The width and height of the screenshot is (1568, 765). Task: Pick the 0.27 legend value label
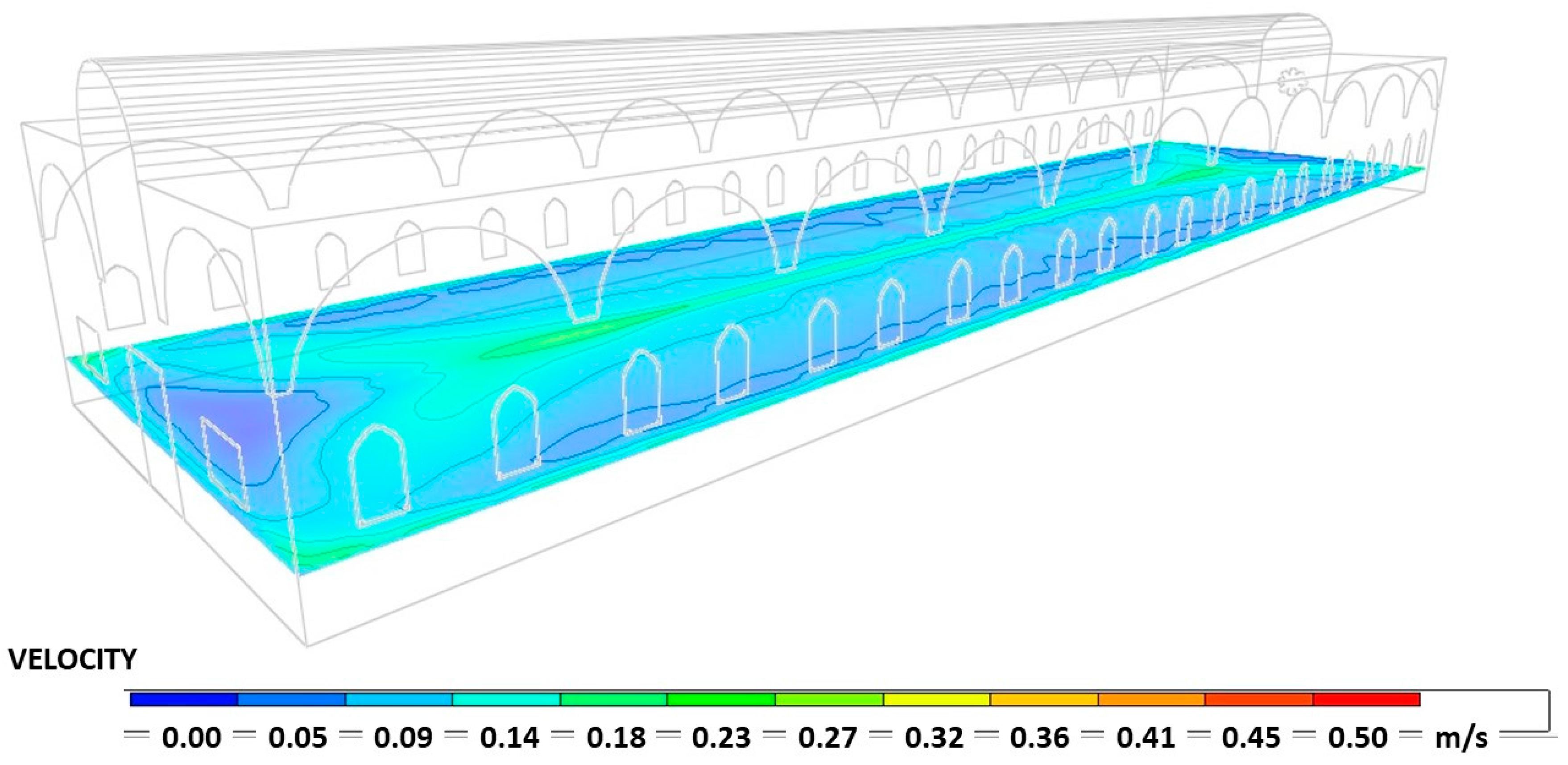point(828,738)
